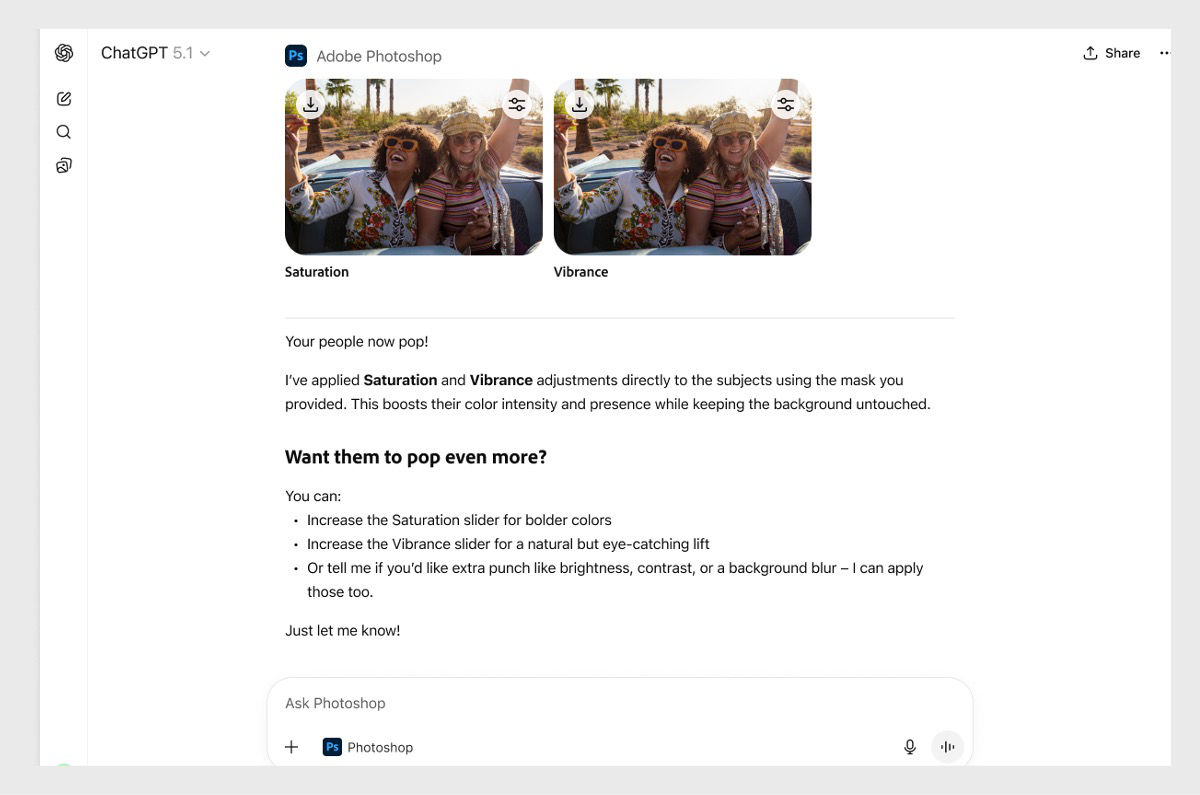The width and height of the screenshot is (1200, 795).
Task: Download the Vibrance image
Action: [x=578, y=103]
